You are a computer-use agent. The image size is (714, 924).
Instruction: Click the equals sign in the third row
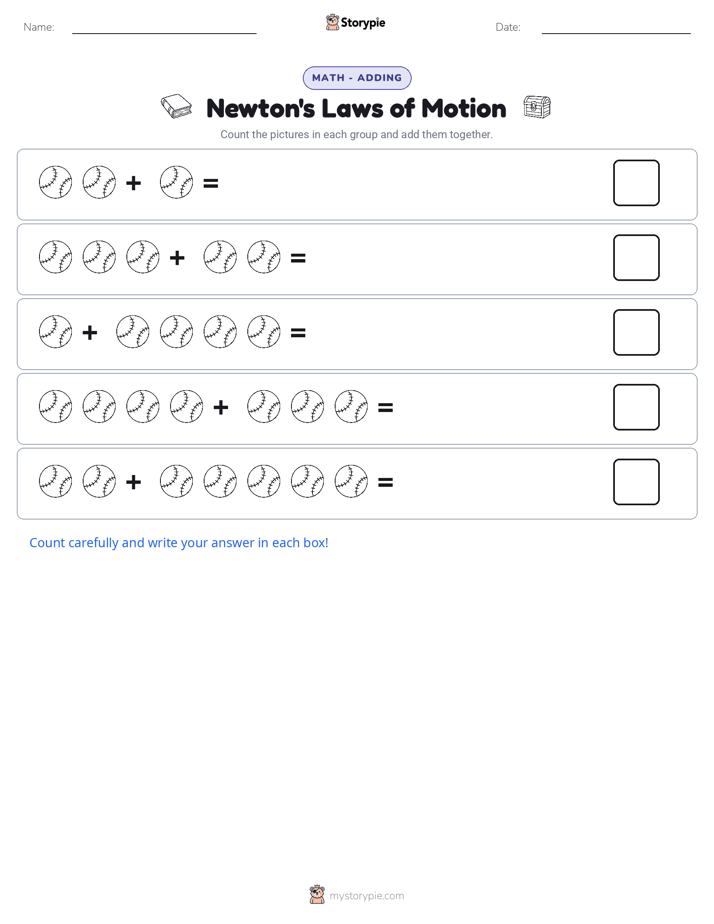click(x=298, y=333)
